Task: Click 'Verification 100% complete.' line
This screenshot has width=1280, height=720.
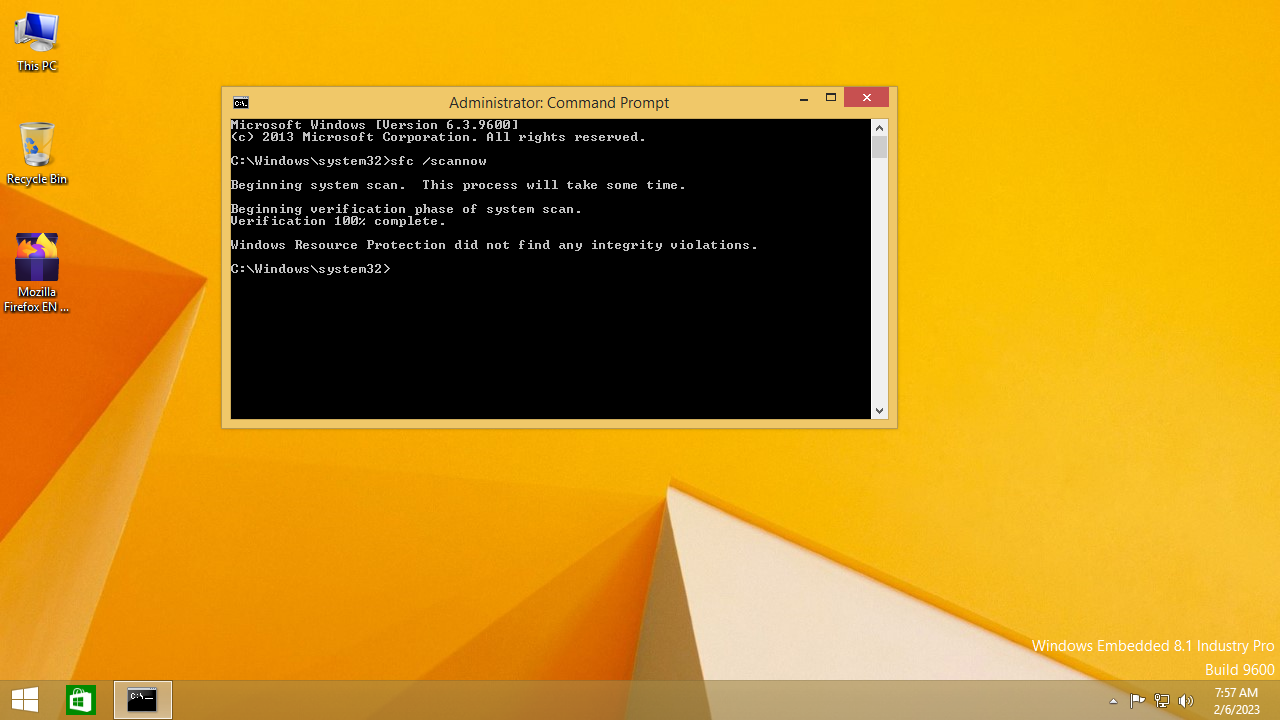Action: (x=338, y=221)
